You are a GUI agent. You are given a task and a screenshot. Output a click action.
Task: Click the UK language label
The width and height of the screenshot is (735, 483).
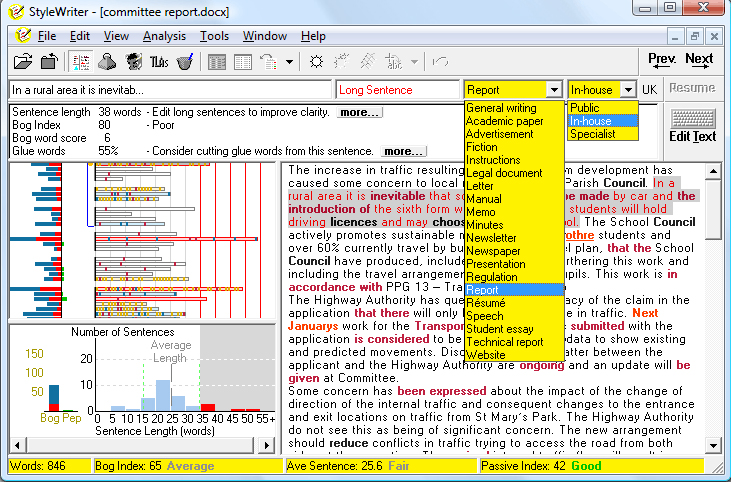[x=650, y=90]
